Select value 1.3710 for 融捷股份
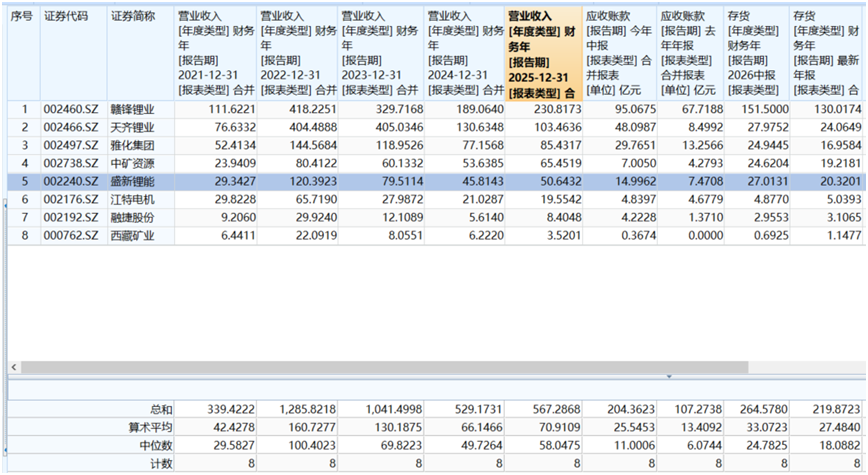The height and width of the screenshot is (475, 868). (x=690, y=218)
